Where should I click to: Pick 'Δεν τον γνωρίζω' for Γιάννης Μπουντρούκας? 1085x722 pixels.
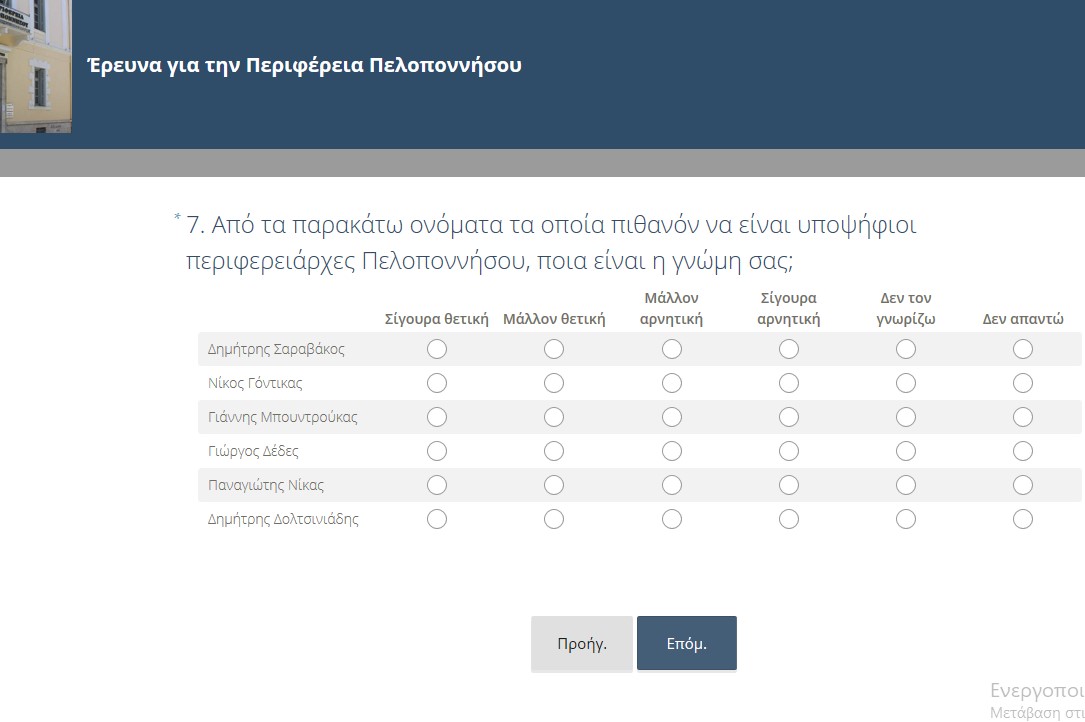[906, 417]
